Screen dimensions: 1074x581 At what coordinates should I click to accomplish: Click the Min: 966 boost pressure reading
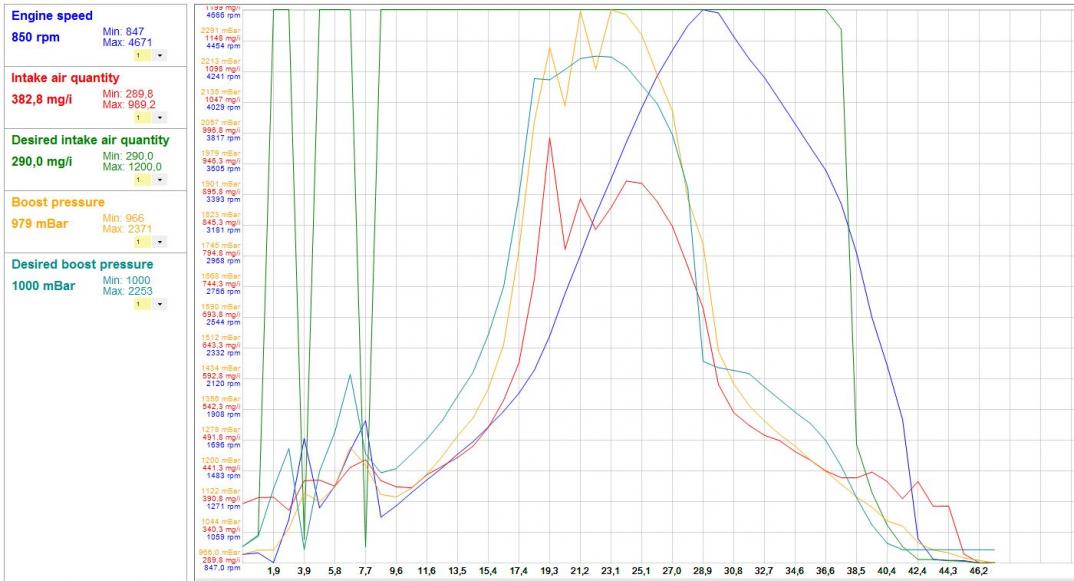[123, 219]
